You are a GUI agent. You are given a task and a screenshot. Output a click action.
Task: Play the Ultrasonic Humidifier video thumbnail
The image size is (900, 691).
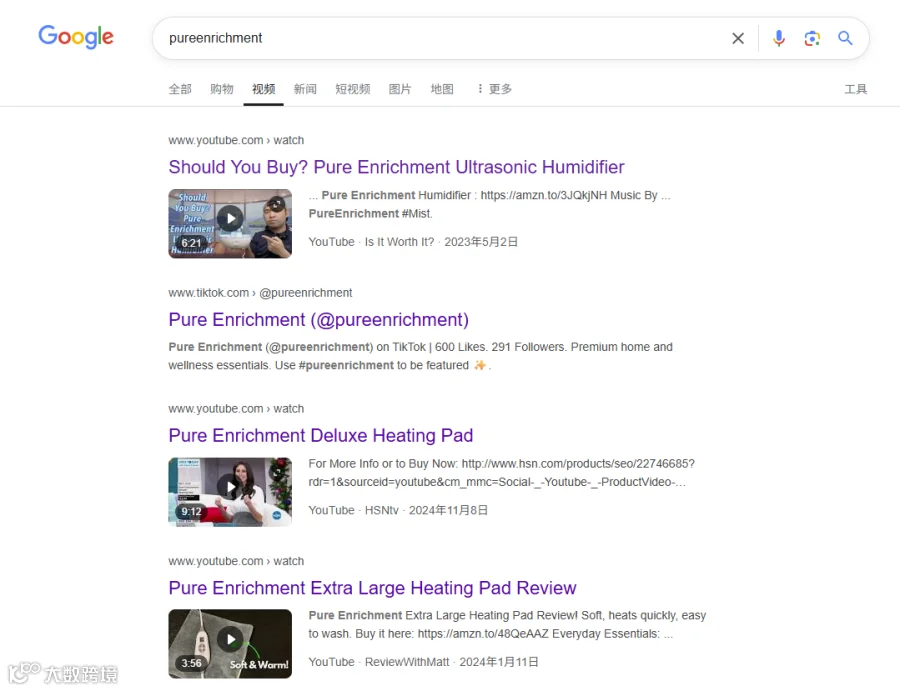[x=230, y=224]
